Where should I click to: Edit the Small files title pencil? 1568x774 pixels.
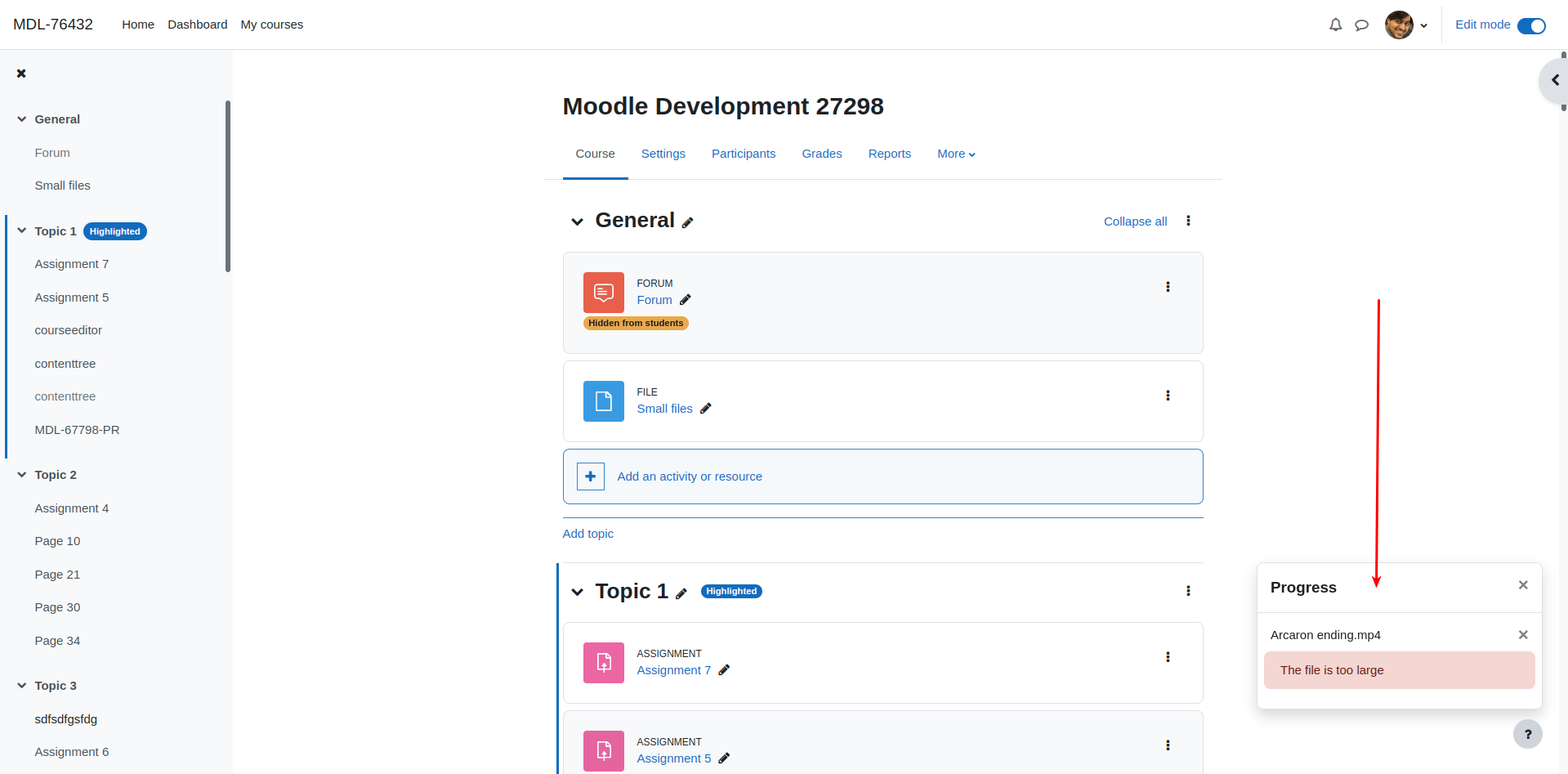(x=706, y=409)
